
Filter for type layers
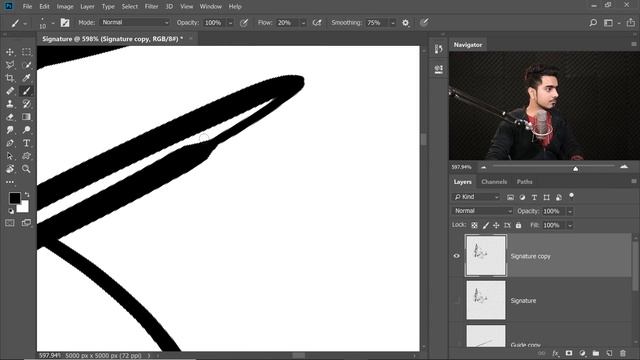pos(534,197)
